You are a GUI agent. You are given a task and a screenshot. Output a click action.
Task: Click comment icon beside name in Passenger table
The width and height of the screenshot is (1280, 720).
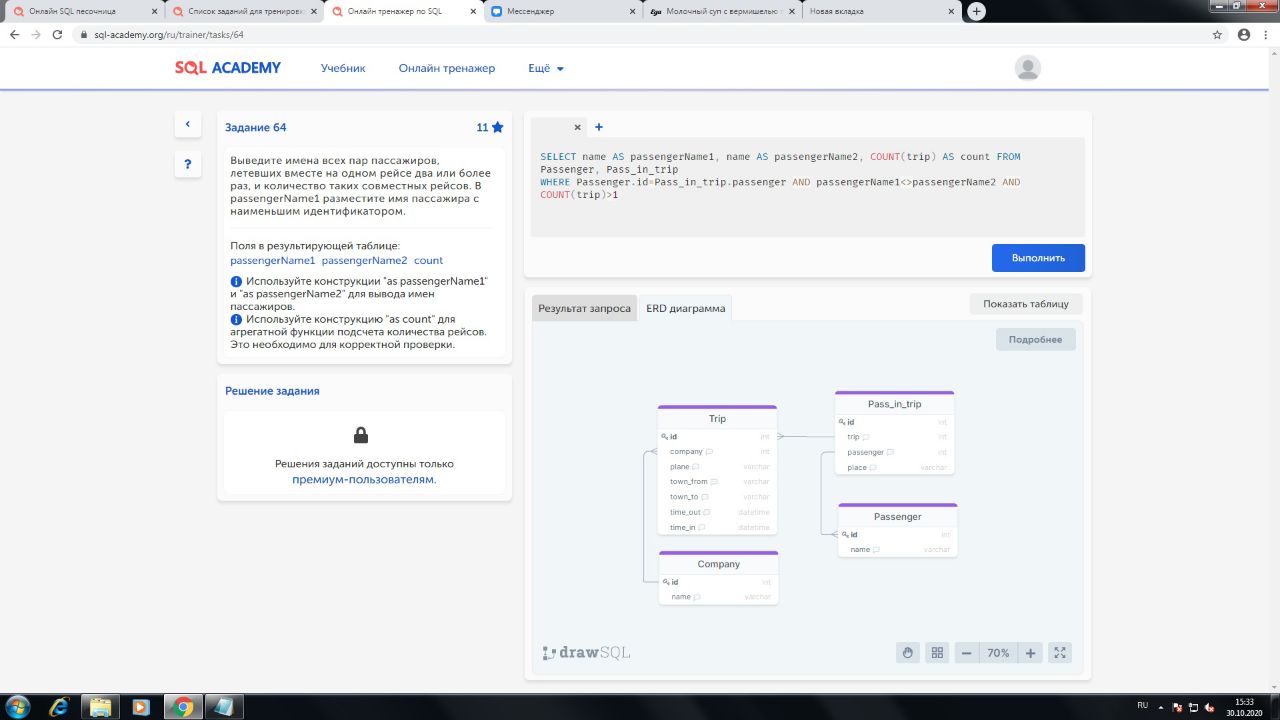[876, 549]
